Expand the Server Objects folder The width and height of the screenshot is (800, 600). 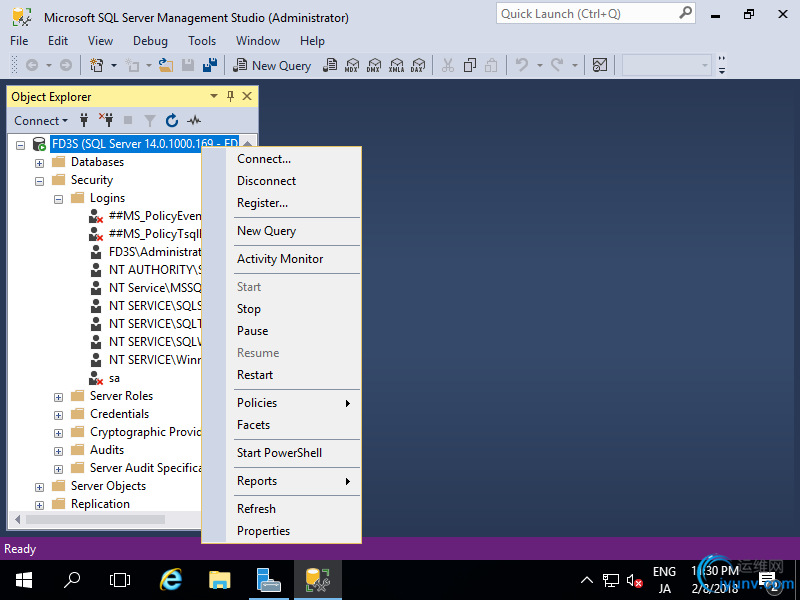[x=39, y=487]
